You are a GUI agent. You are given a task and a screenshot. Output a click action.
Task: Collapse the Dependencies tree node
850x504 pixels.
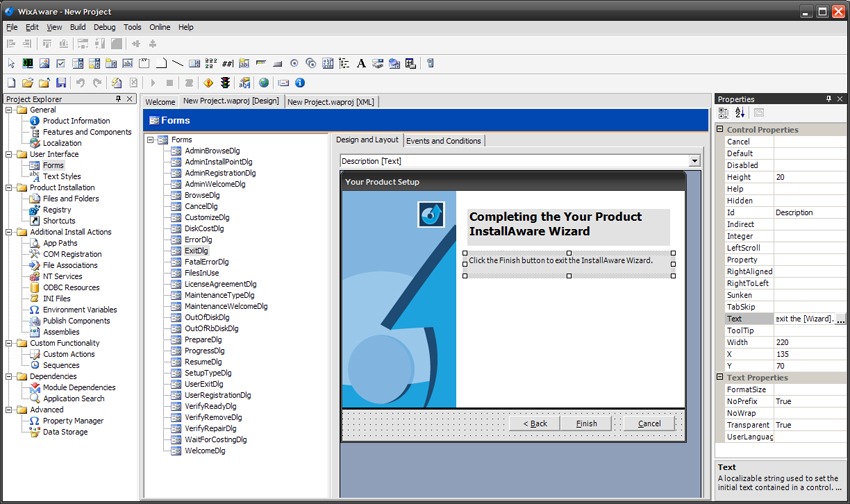coord(9,377)
